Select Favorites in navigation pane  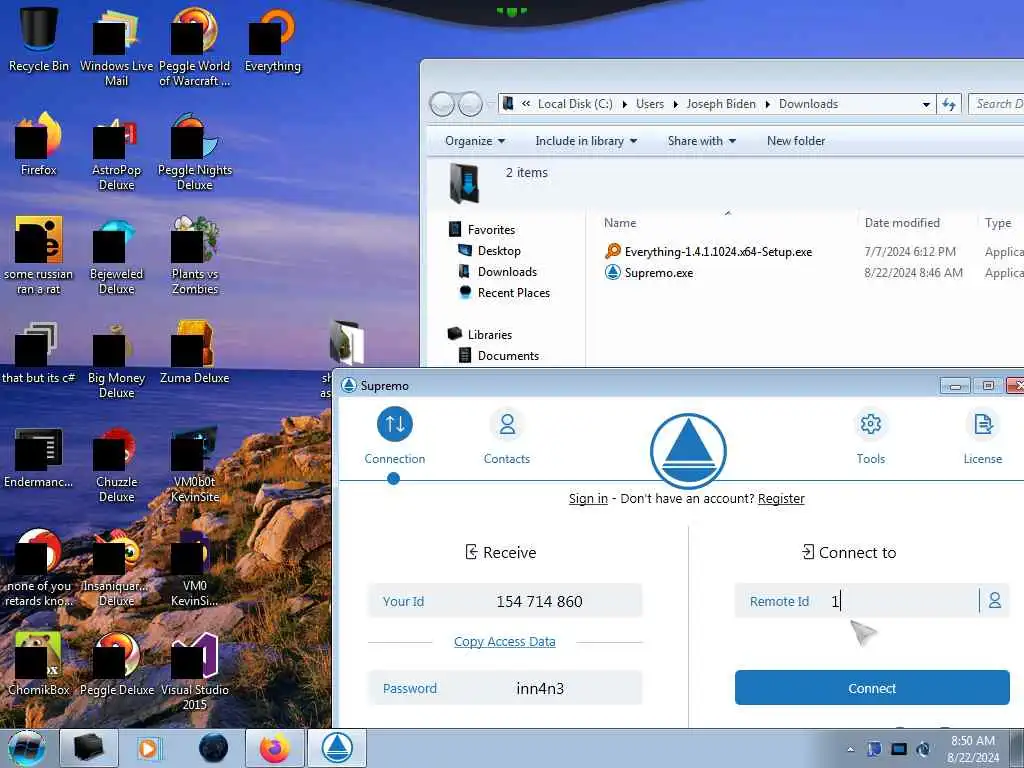[x=491, y=230]
